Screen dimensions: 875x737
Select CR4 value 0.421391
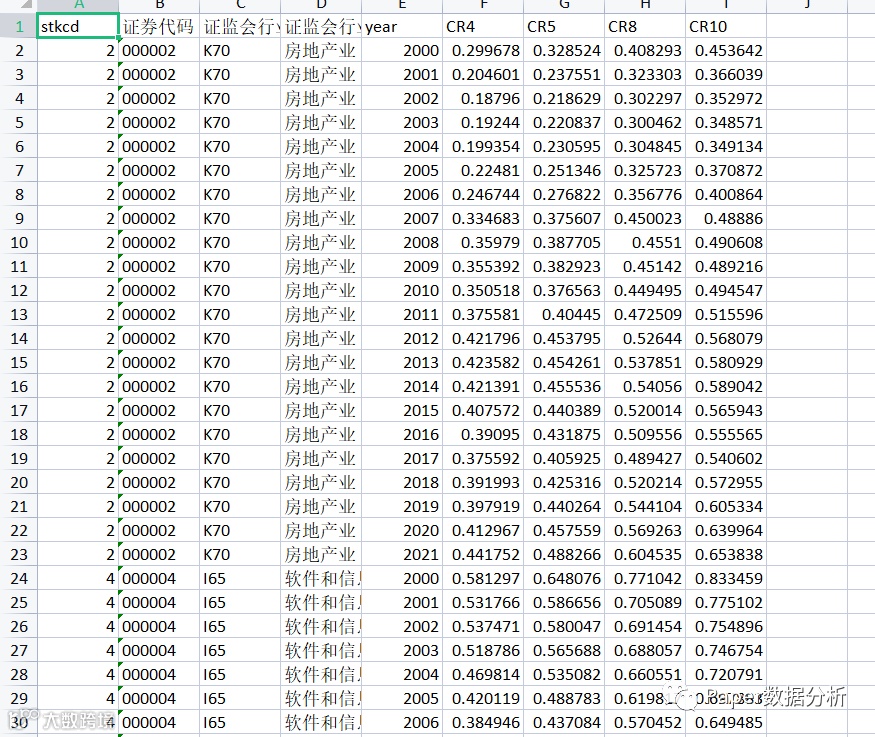(483, 386)
